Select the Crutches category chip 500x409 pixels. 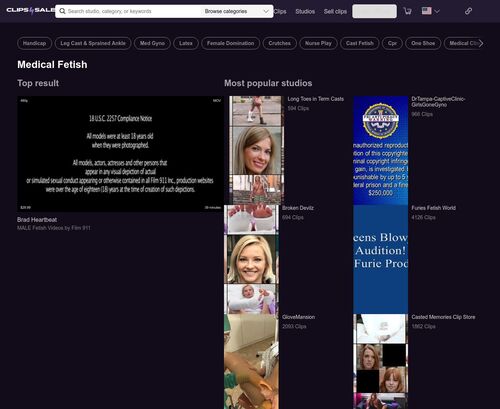[x=279, y=43]
